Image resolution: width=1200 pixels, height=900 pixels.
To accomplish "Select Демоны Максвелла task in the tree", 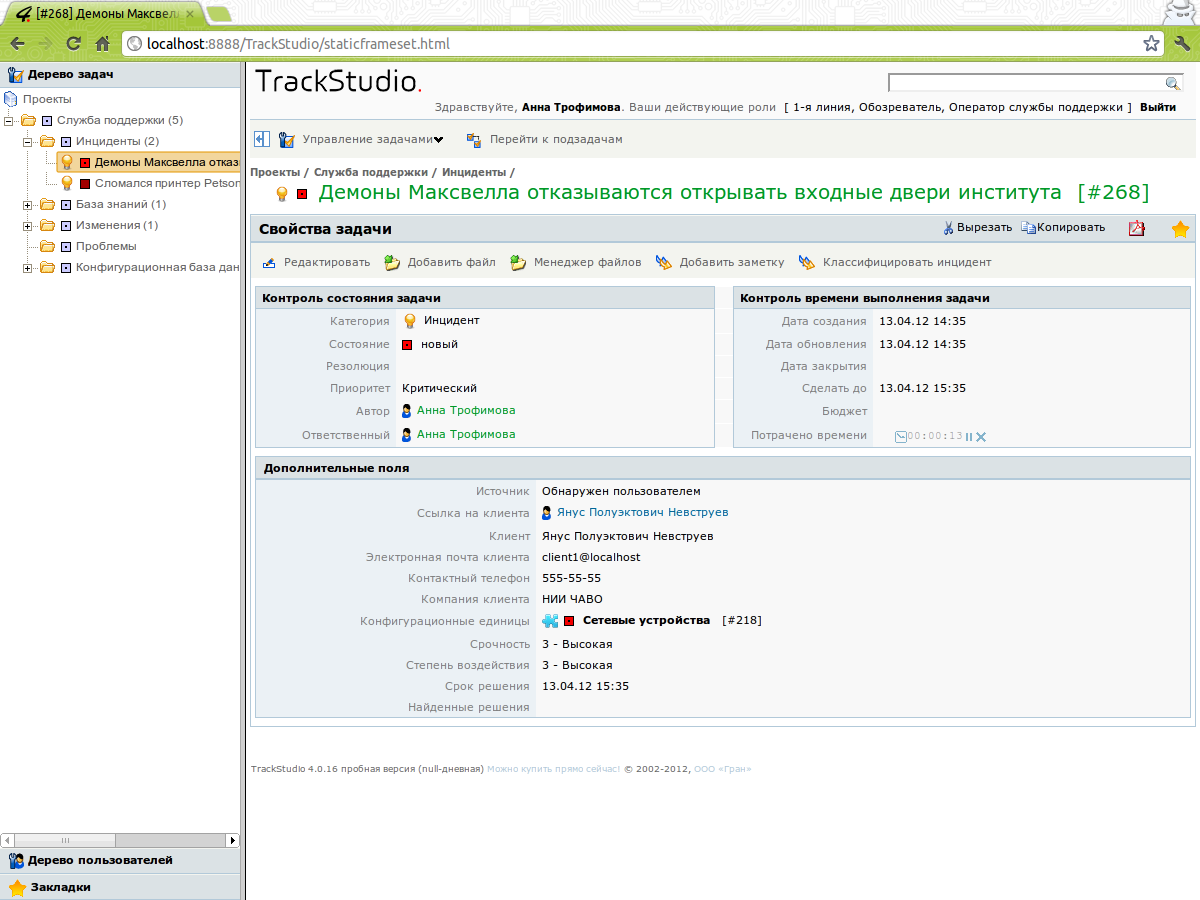I will (167, 162).
